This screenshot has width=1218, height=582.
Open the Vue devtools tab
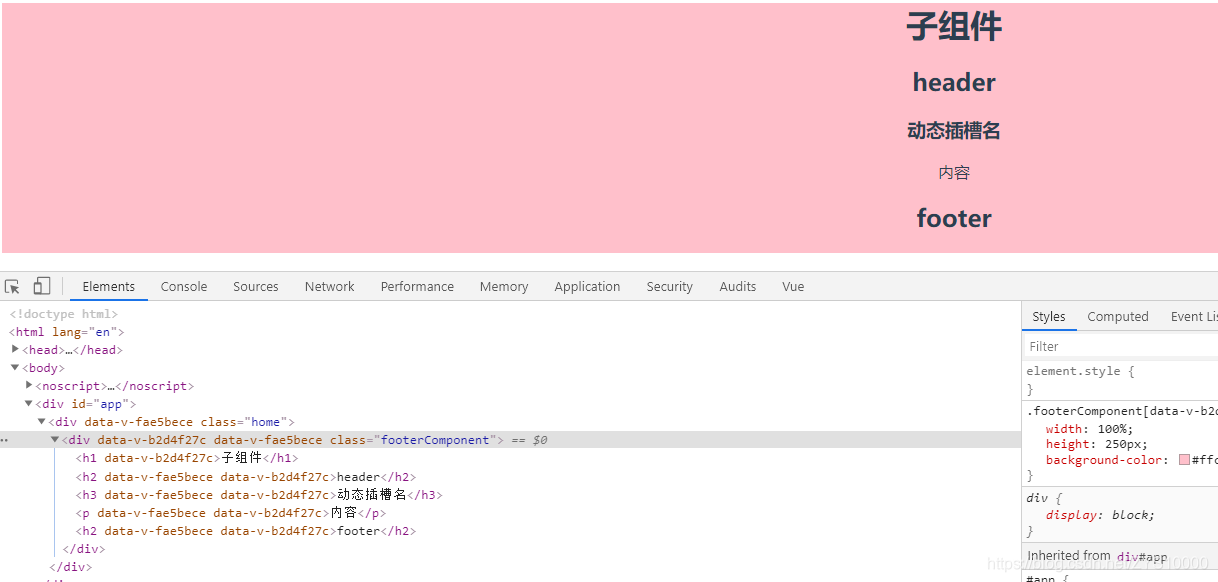793,287
